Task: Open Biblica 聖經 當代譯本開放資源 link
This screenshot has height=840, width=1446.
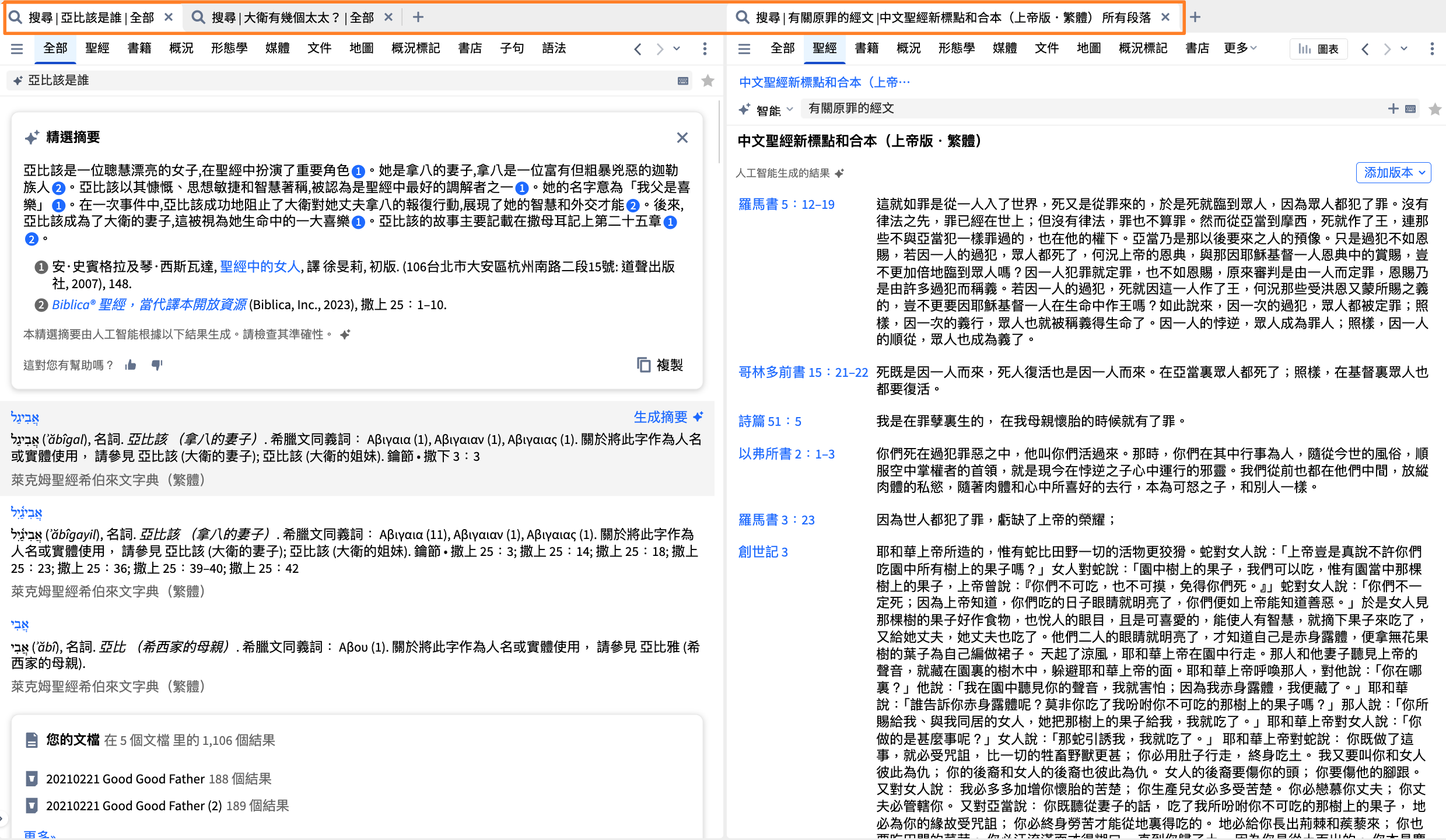Action: (x=149, y=304)
